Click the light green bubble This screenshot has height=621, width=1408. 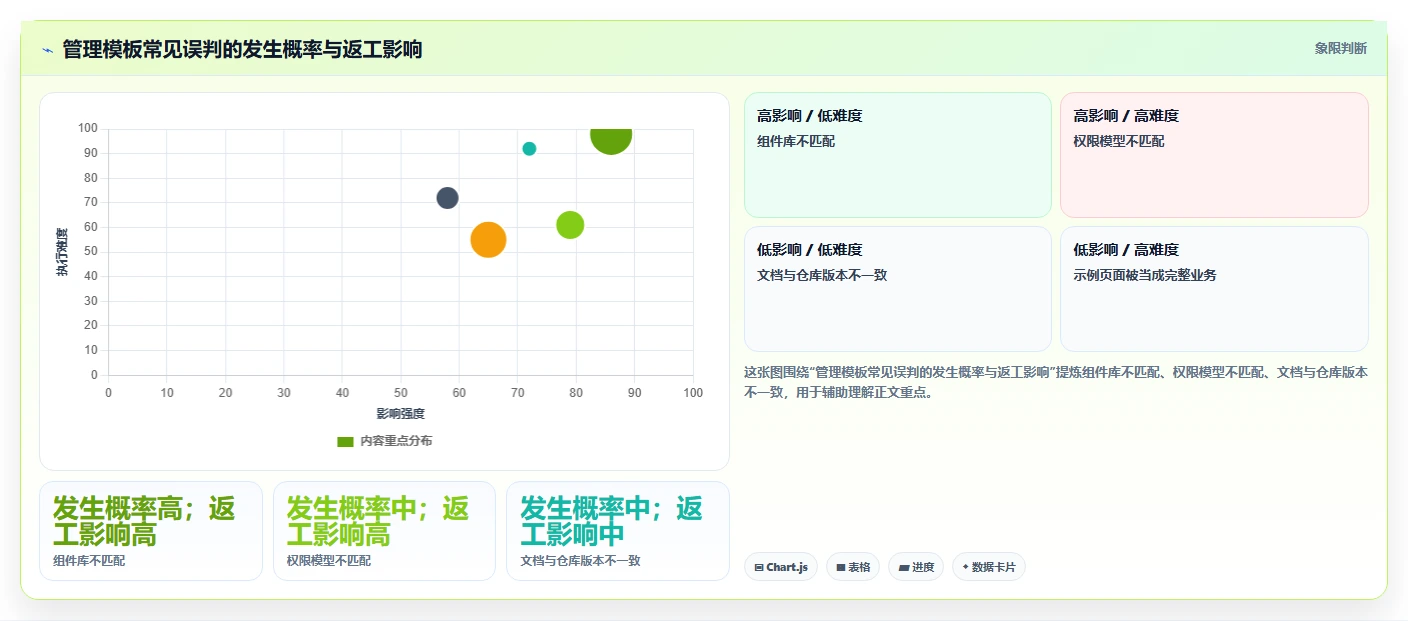pos(570,225)
